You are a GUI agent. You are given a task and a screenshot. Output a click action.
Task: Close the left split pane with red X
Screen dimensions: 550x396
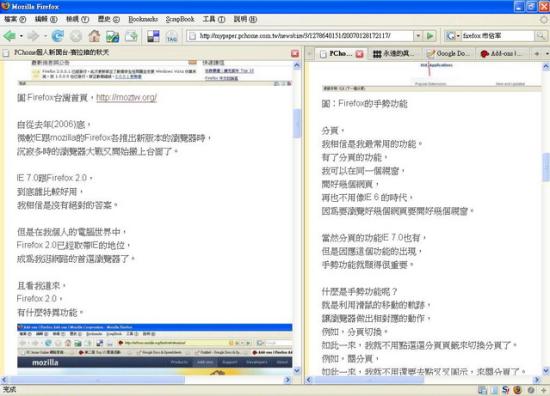(295, 53)
